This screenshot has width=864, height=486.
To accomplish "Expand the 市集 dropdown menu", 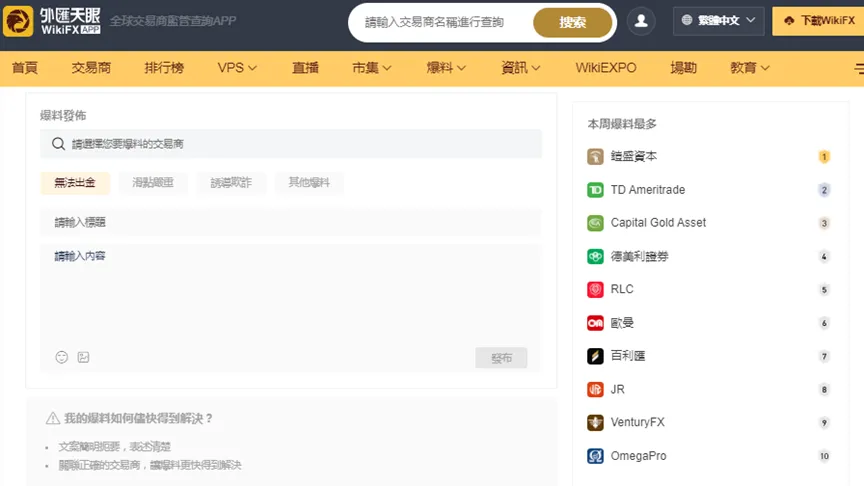I will pyautogui.click(x=371, y=68).
